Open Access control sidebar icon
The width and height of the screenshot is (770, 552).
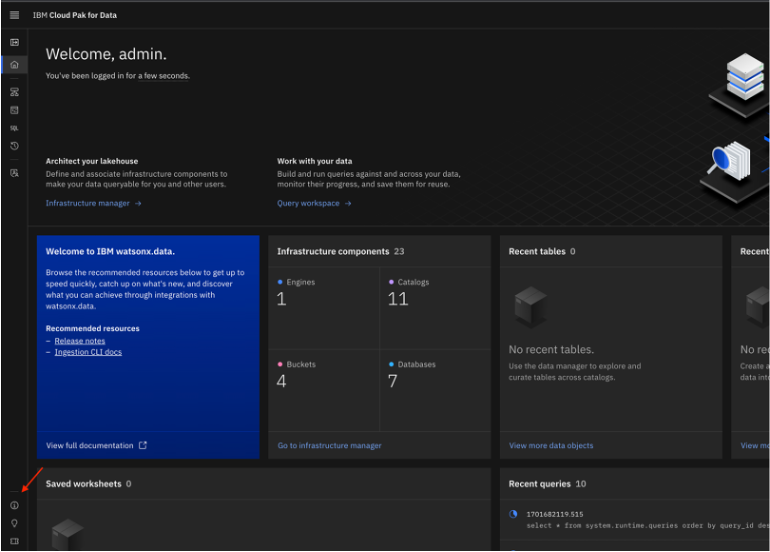(x=14, y=173)
